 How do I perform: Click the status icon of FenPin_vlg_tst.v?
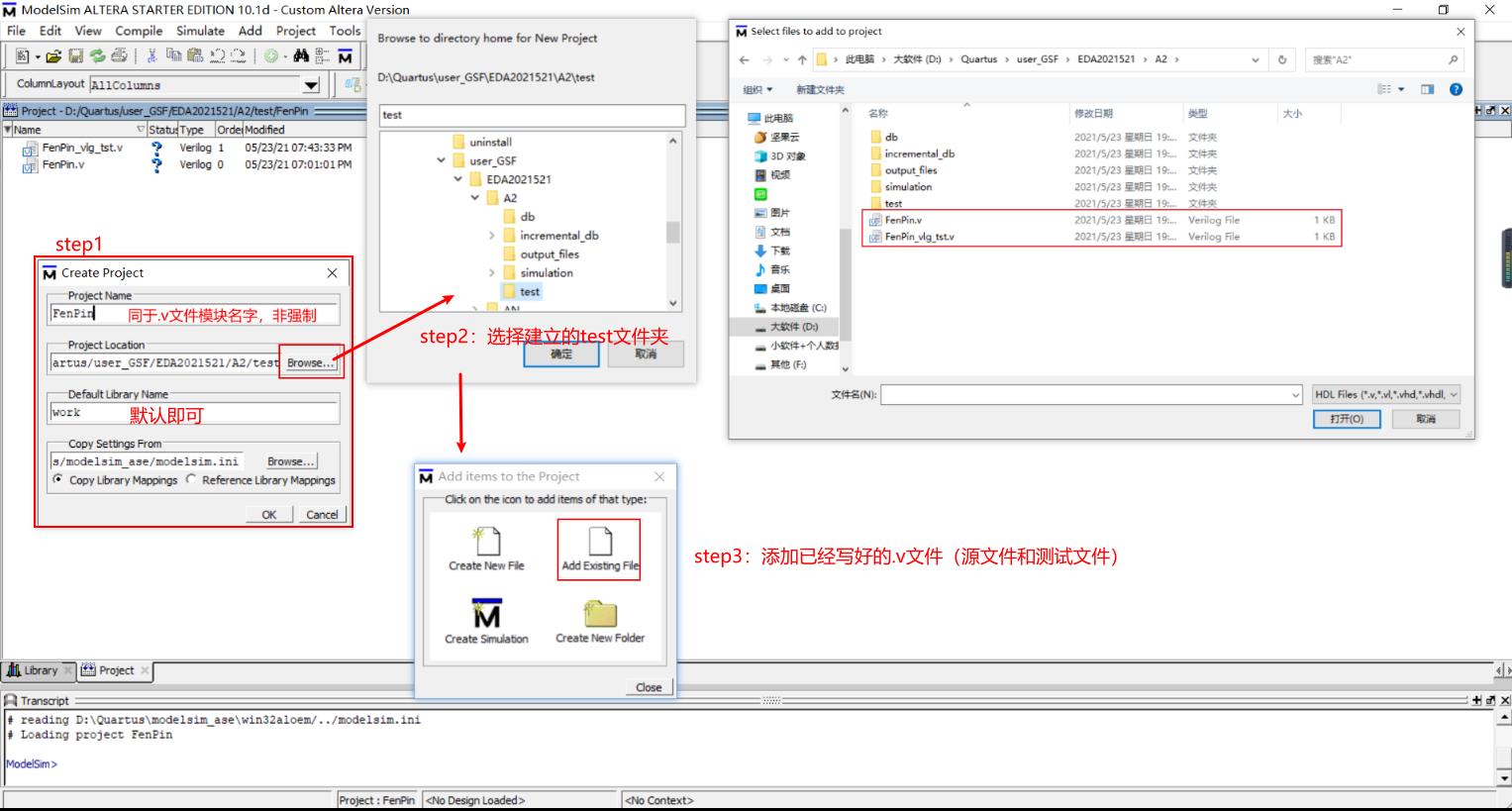[156, 148]
